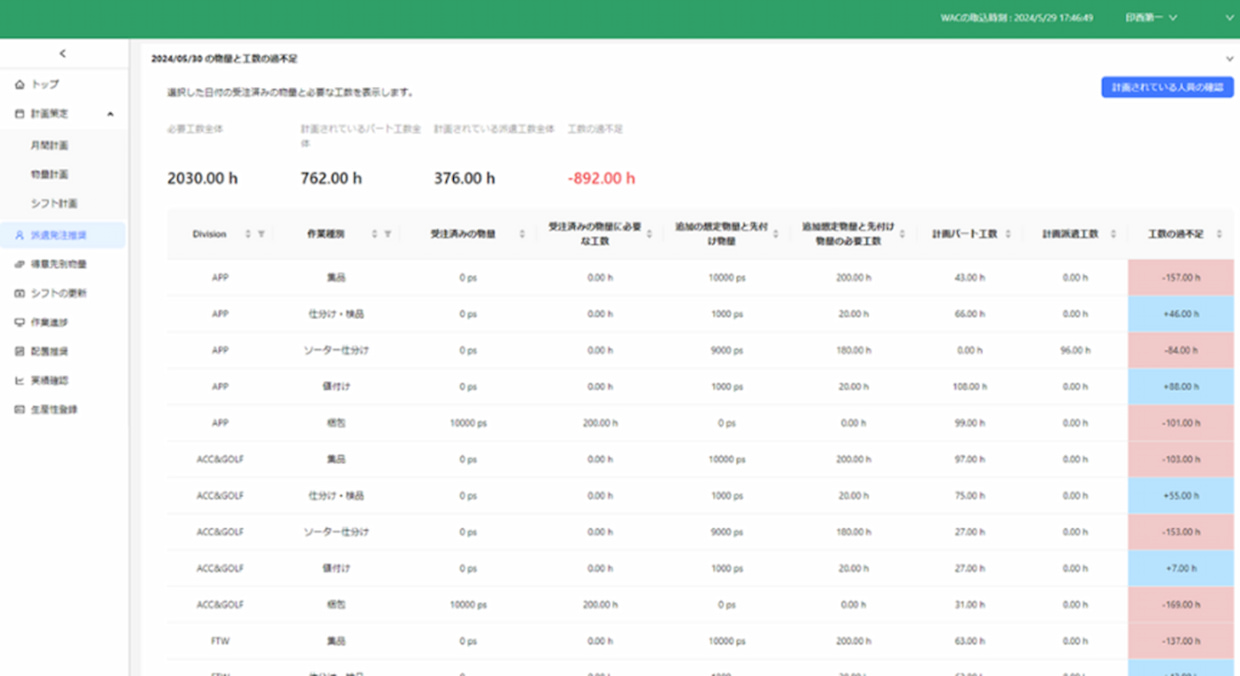
Task: Click the link icon above シフトの更新
Action: click(19, 264)
